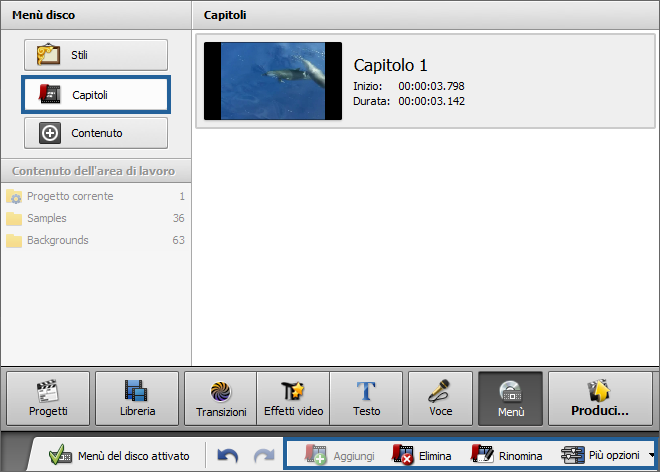Open the Effetti video tab
This screenshot has width=660, height=472.
293,398
